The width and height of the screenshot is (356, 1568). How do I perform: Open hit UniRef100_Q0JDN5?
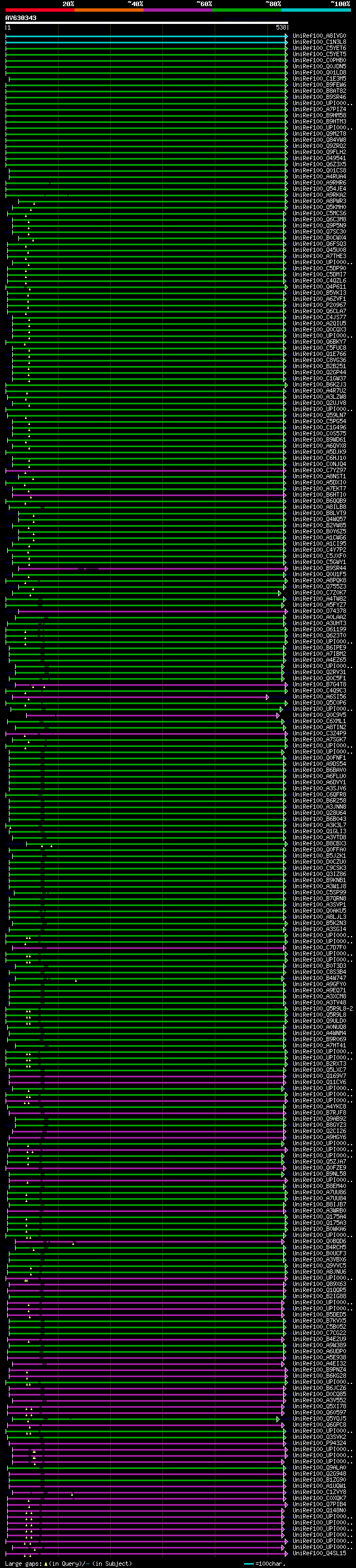(x=319, y=66)
